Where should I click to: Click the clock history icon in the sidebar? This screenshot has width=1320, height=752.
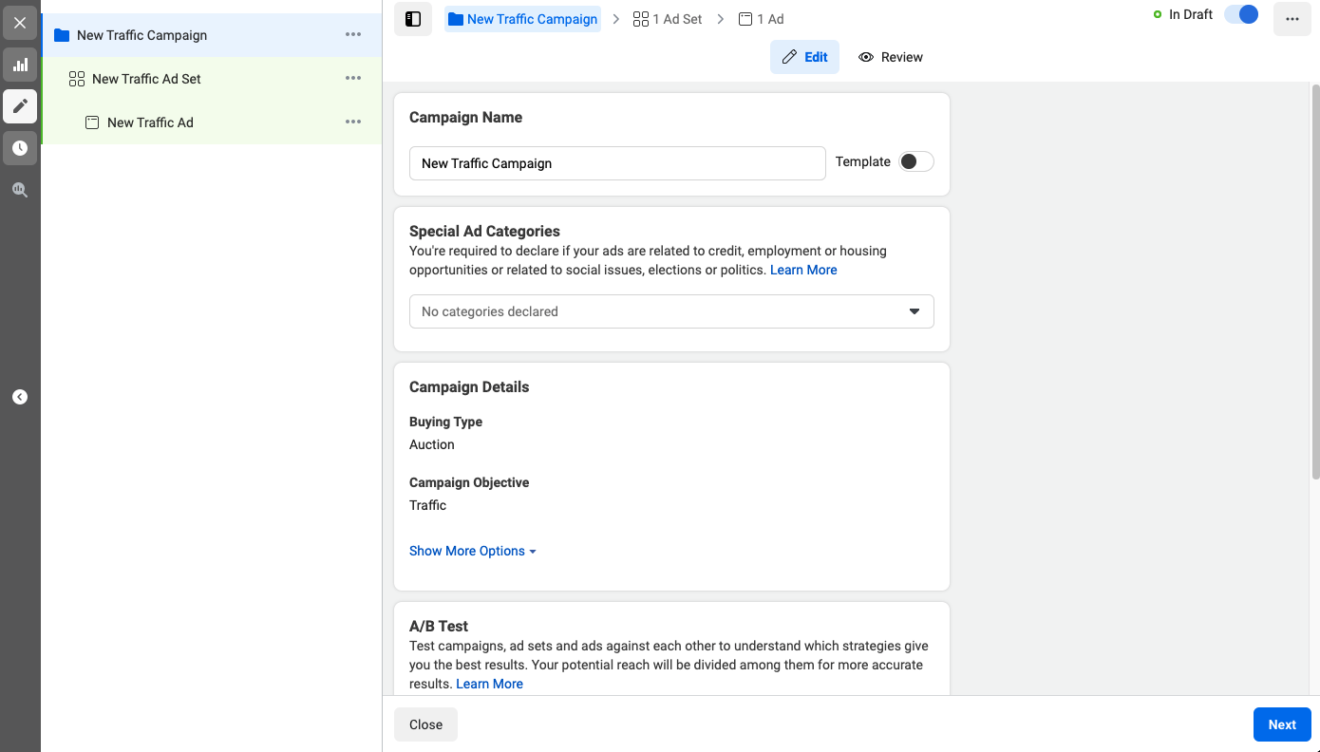pyautogui.click(x=20, y=148)
